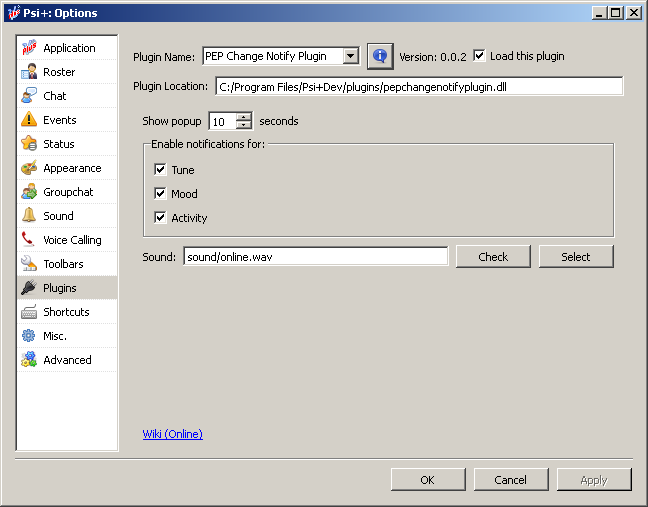The width and height of the screenshot is (648, 507).
Task: Click the Application sidebar icon
Action: click(x=29, y=48)
